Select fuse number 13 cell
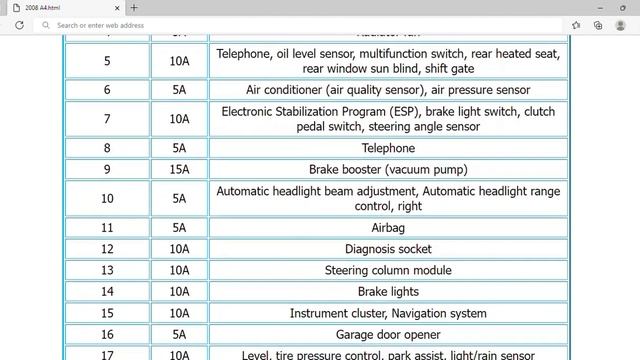The width and height of the screenshot is (640, 360). coord(107,270)
